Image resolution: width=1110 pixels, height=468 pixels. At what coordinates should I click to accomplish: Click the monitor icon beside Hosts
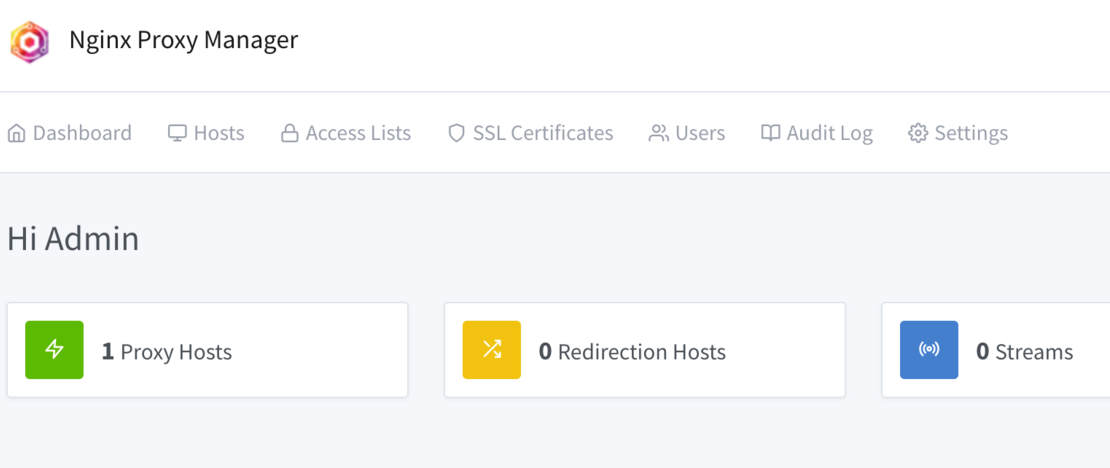(x=177, y=133)
